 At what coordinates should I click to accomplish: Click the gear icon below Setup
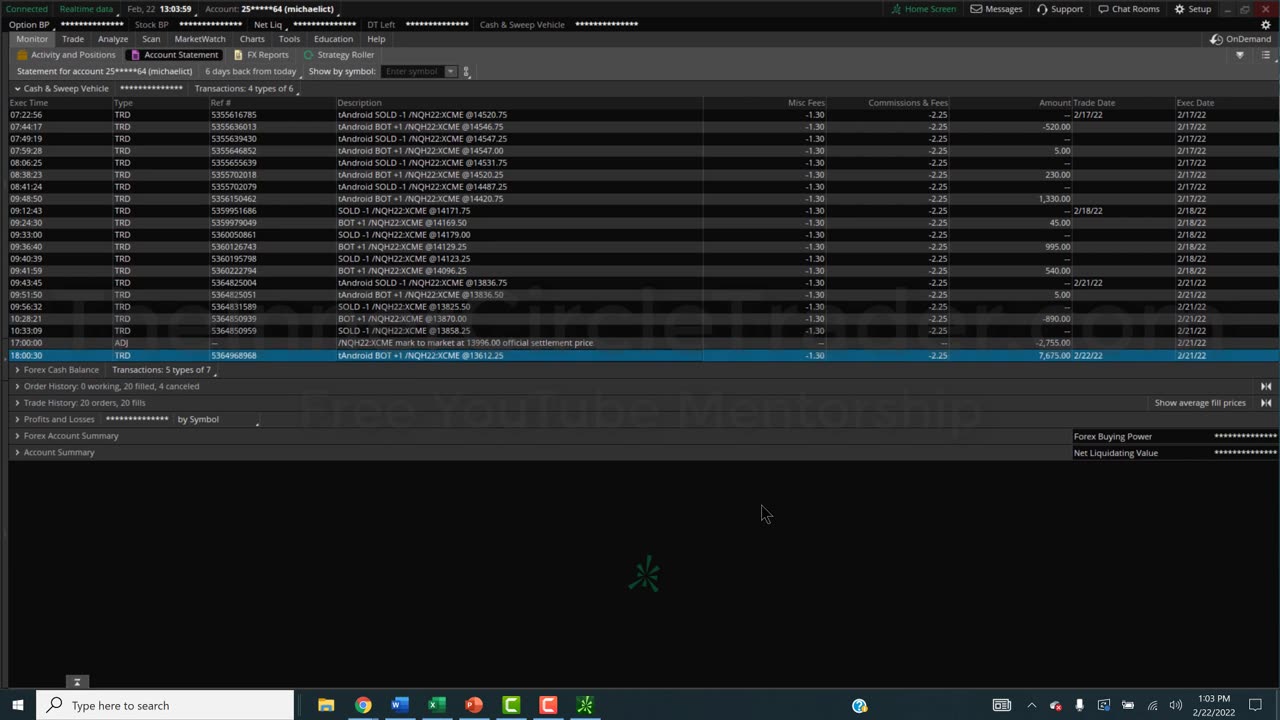pyautogui.click(x=1266, y=25)
